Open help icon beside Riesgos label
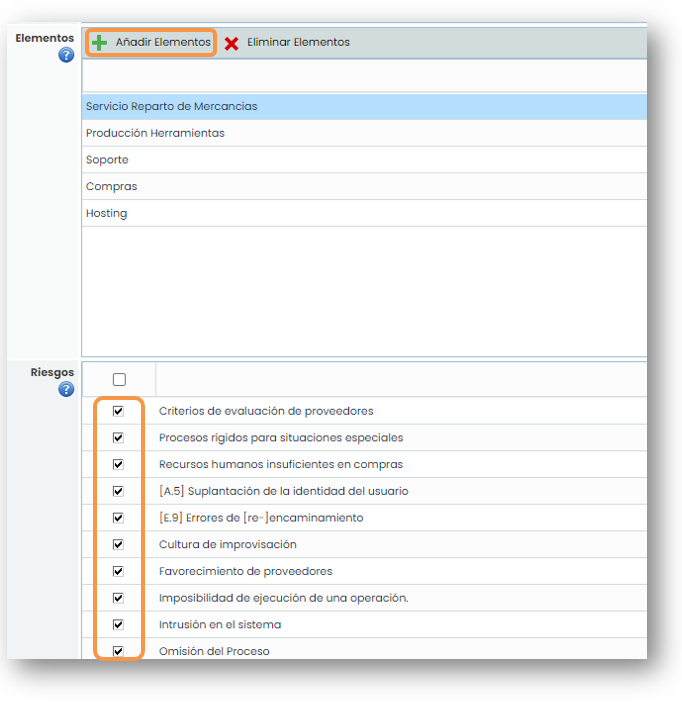Screen dimensions: 682x702 pyautogui.click(x=66, y=389)
